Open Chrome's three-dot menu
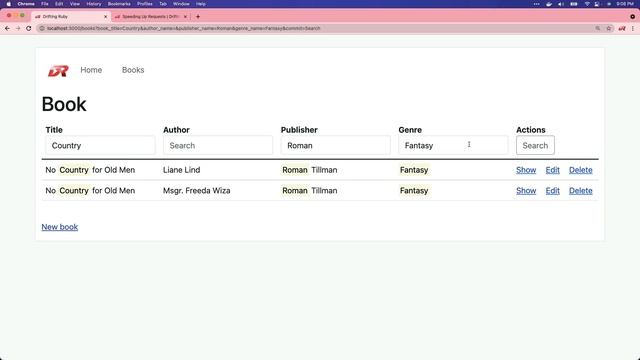This screenshot has height=360, width=640. click(x=633, y=28)
